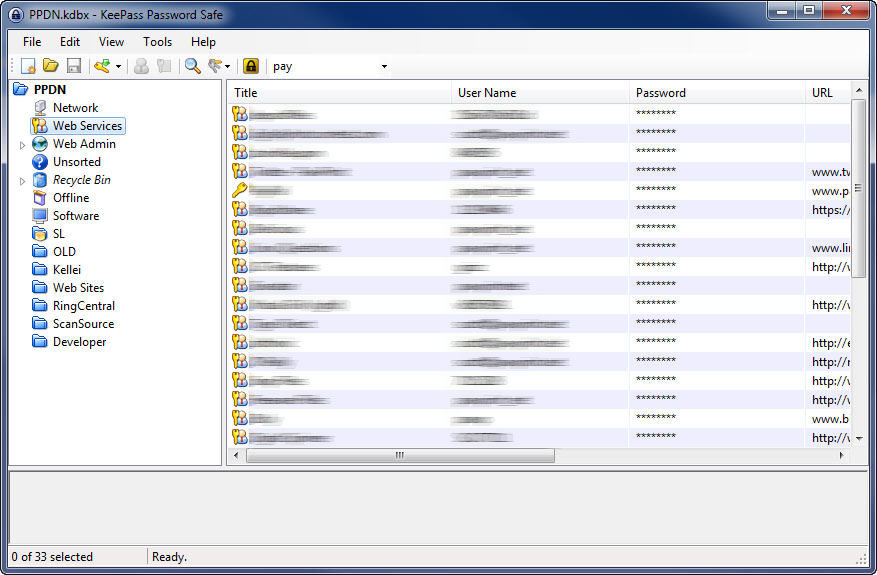This screenshot has height=575, width=877.
Task: Click the vertical scrollbar down arrow
Action: (x=859, y=439)
